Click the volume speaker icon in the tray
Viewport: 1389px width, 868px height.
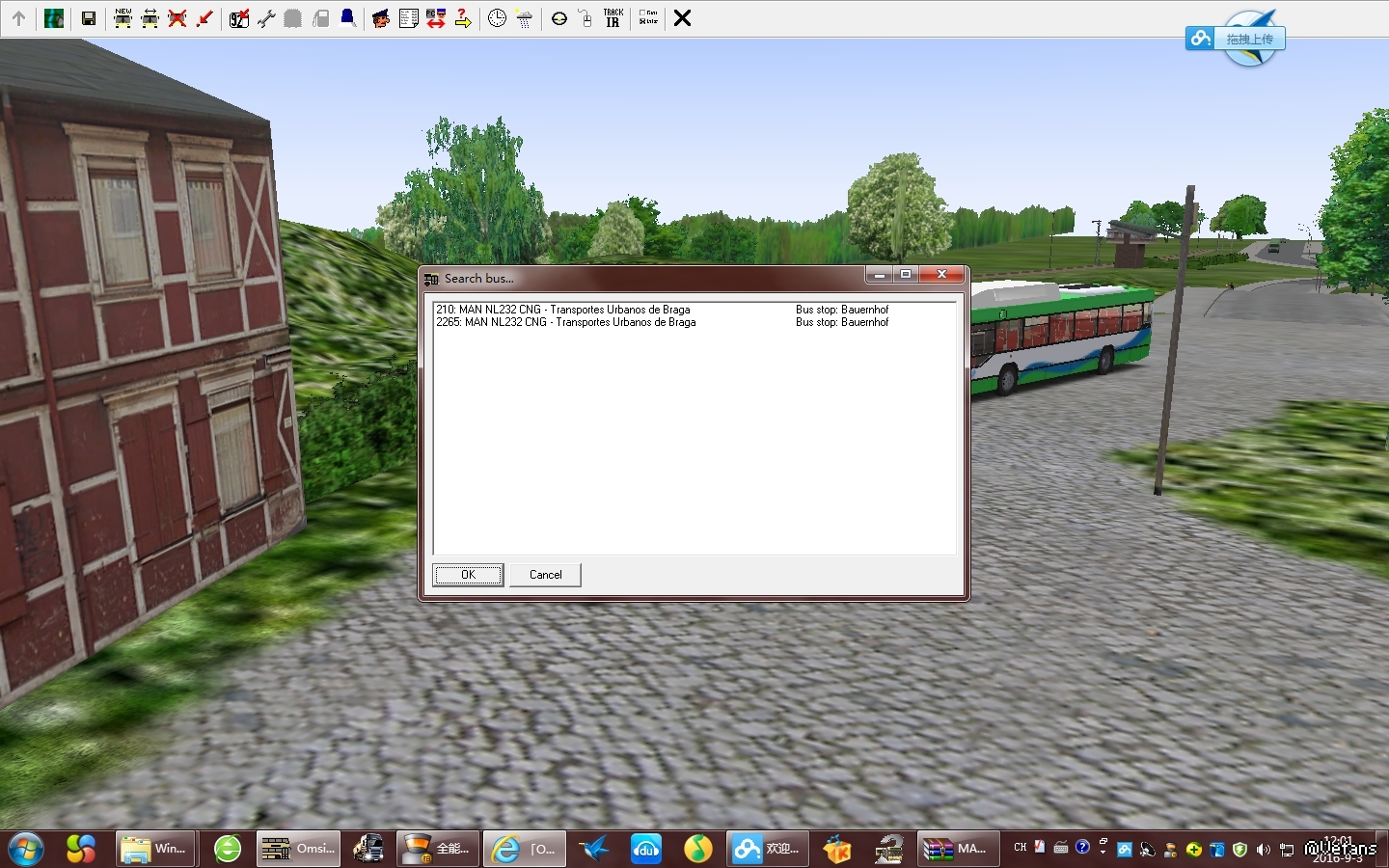(x=1264, y=850)
